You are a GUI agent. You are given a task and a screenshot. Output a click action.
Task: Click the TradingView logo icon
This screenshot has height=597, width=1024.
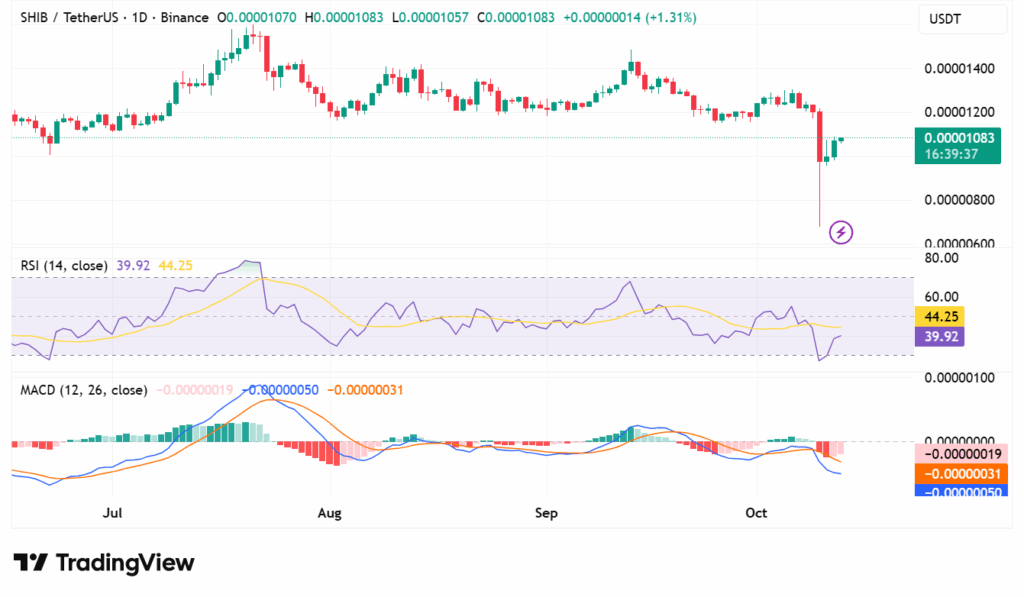coord(30,563)
